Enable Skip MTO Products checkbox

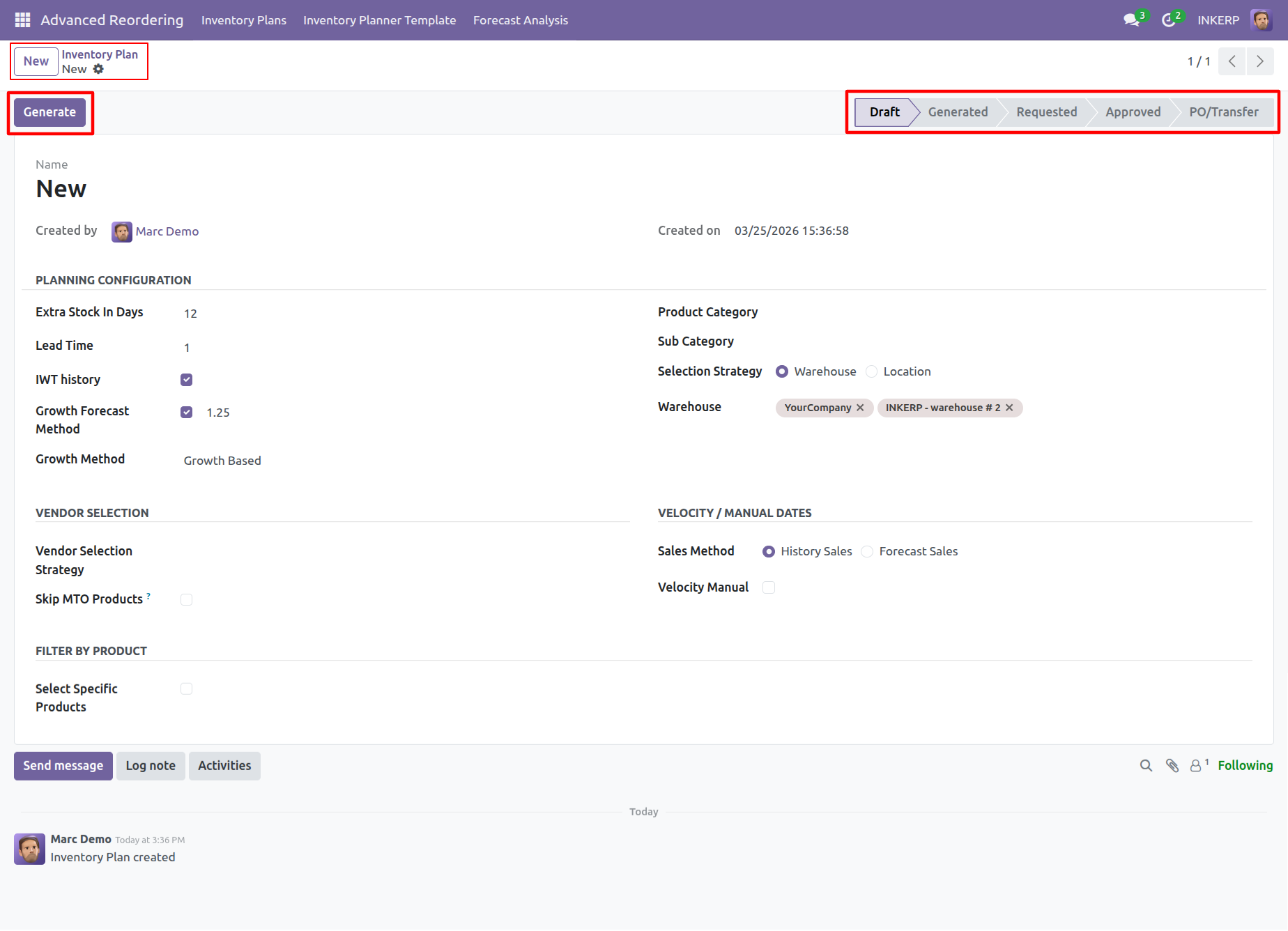tap(186, 600)
